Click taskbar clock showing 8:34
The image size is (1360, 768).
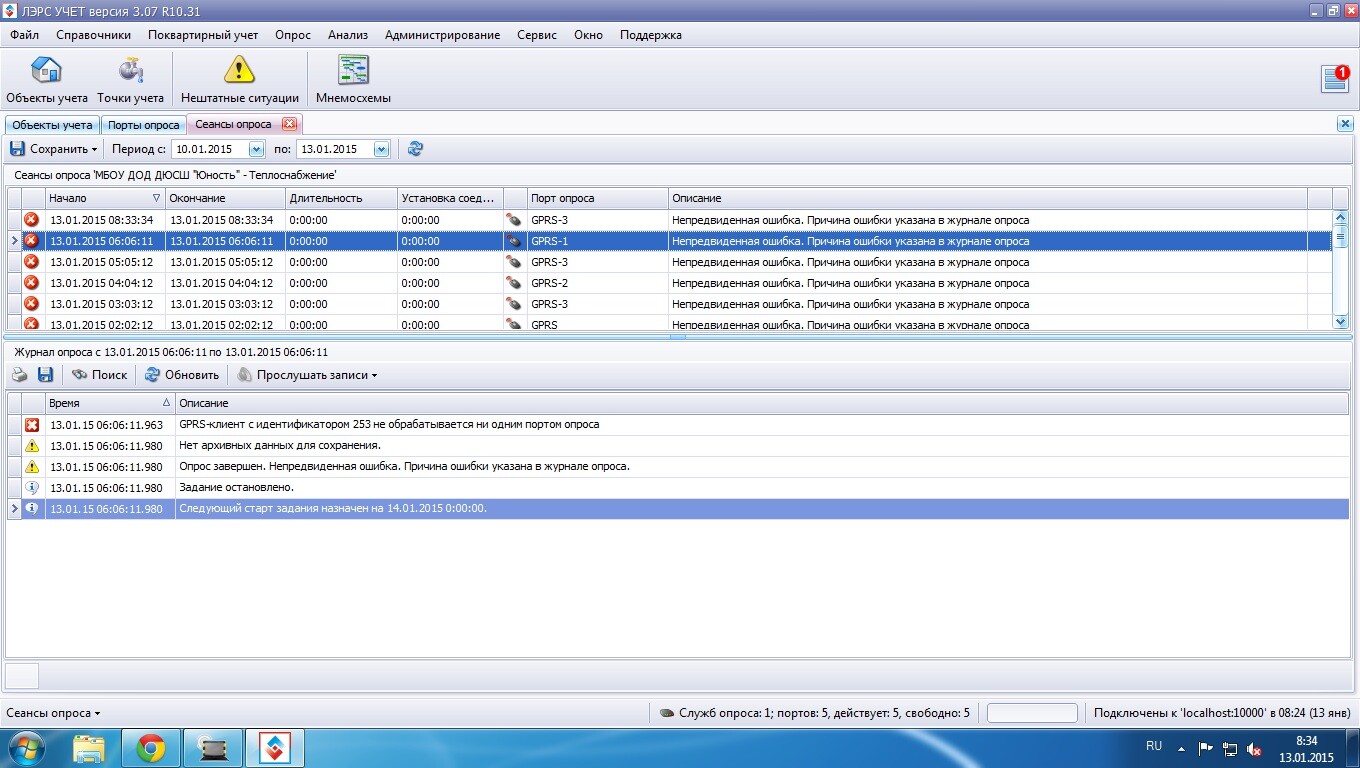pyautogui.click(x=1306, y=741)
